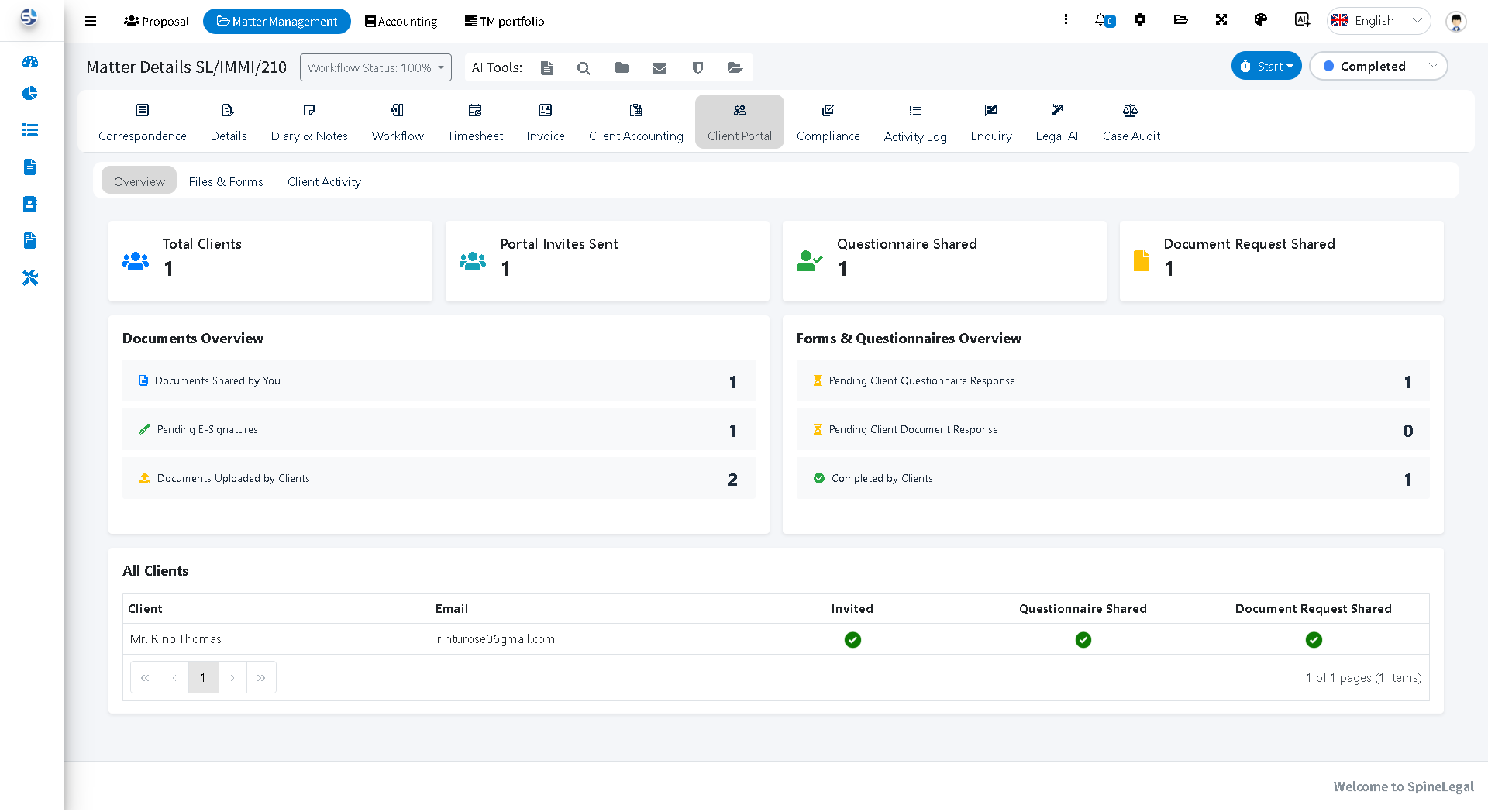This screenshot has height=812, width=1488.
Task: Click the Completed by Clients row
Action: (1113, 478)
